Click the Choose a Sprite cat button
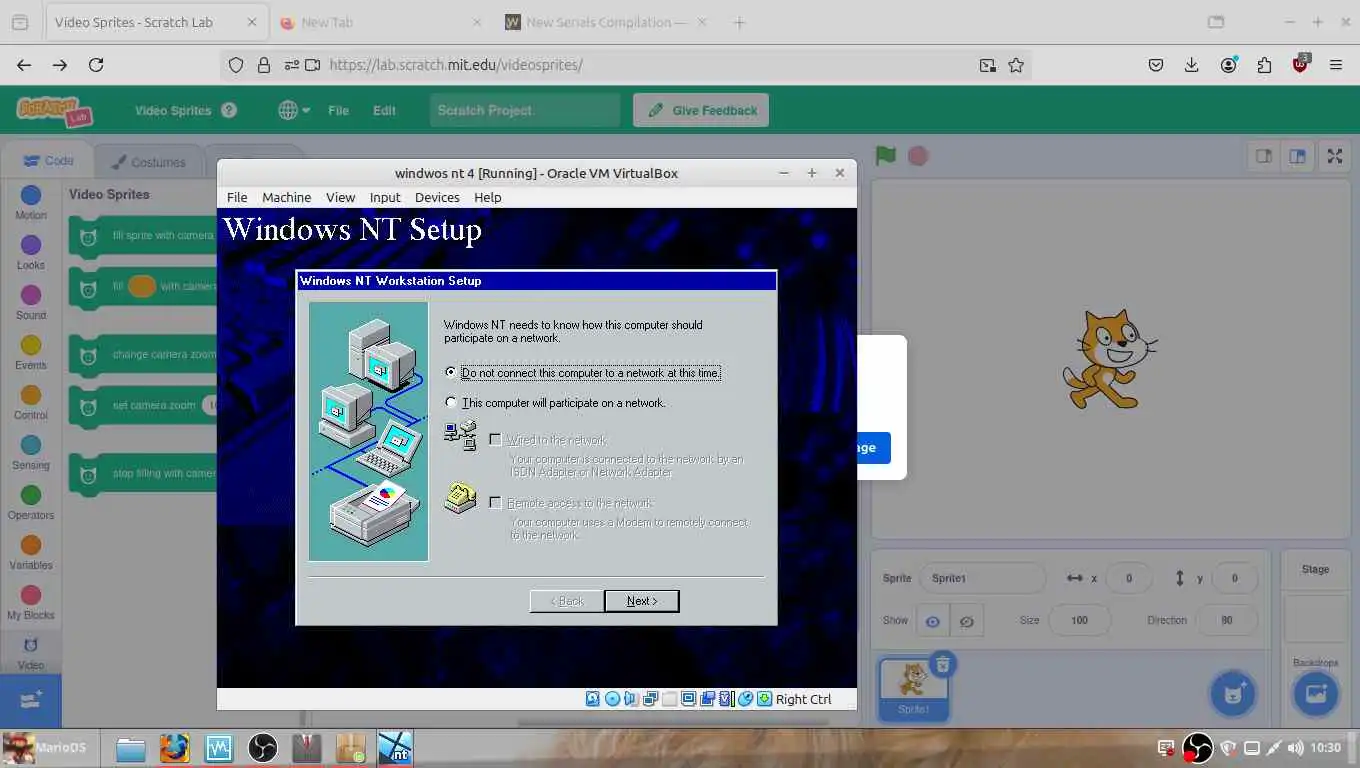The width and height of the screenshot is (1360, 768). [1234, 693]
